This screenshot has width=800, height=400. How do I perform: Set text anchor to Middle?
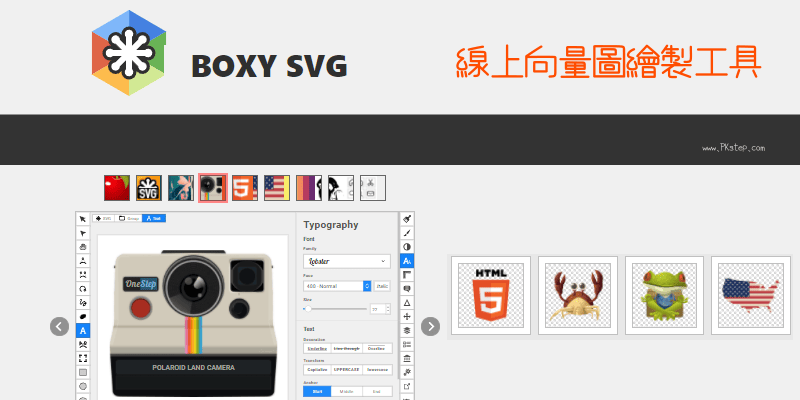[x=347, y=391]
